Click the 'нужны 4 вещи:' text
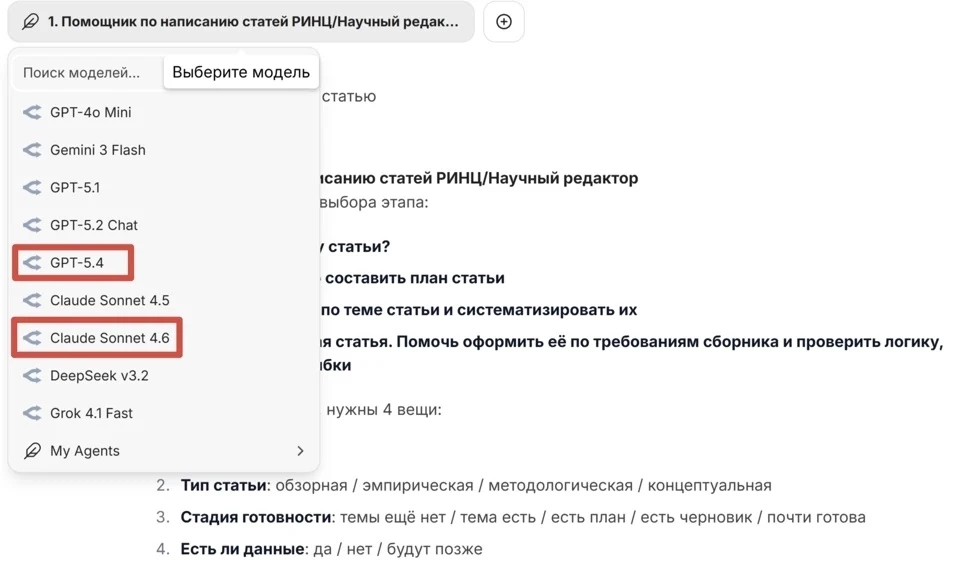This screenshot has height=574, width=974. pyautogui.click(x=384, y=409)
